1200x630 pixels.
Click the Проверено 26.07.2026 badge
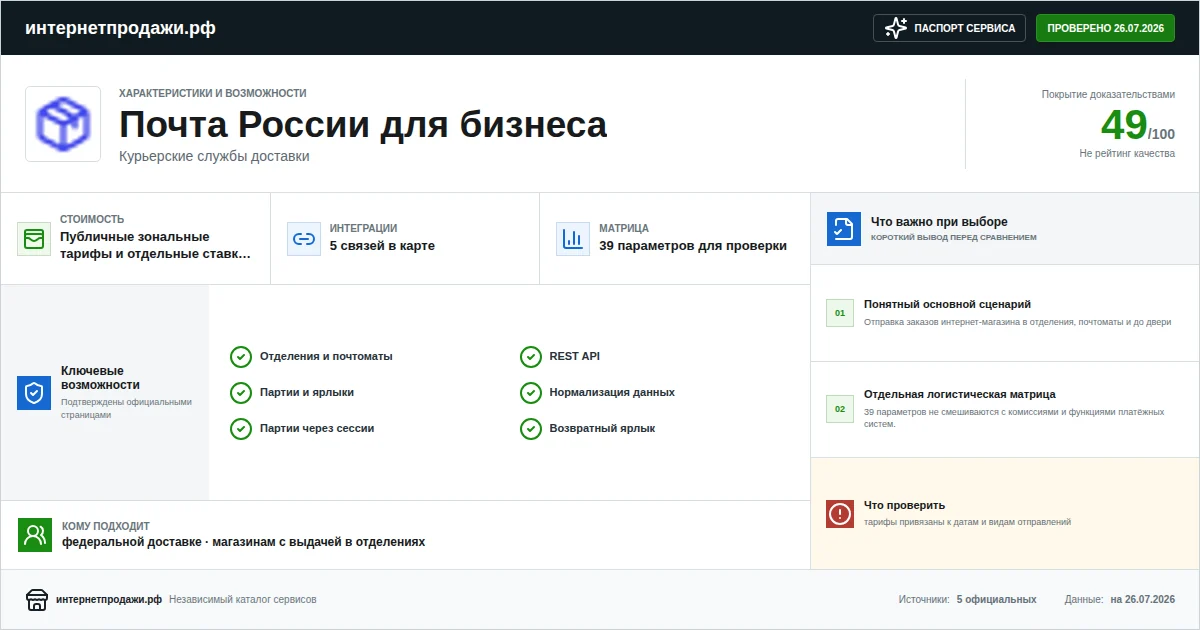point(1105,28)
